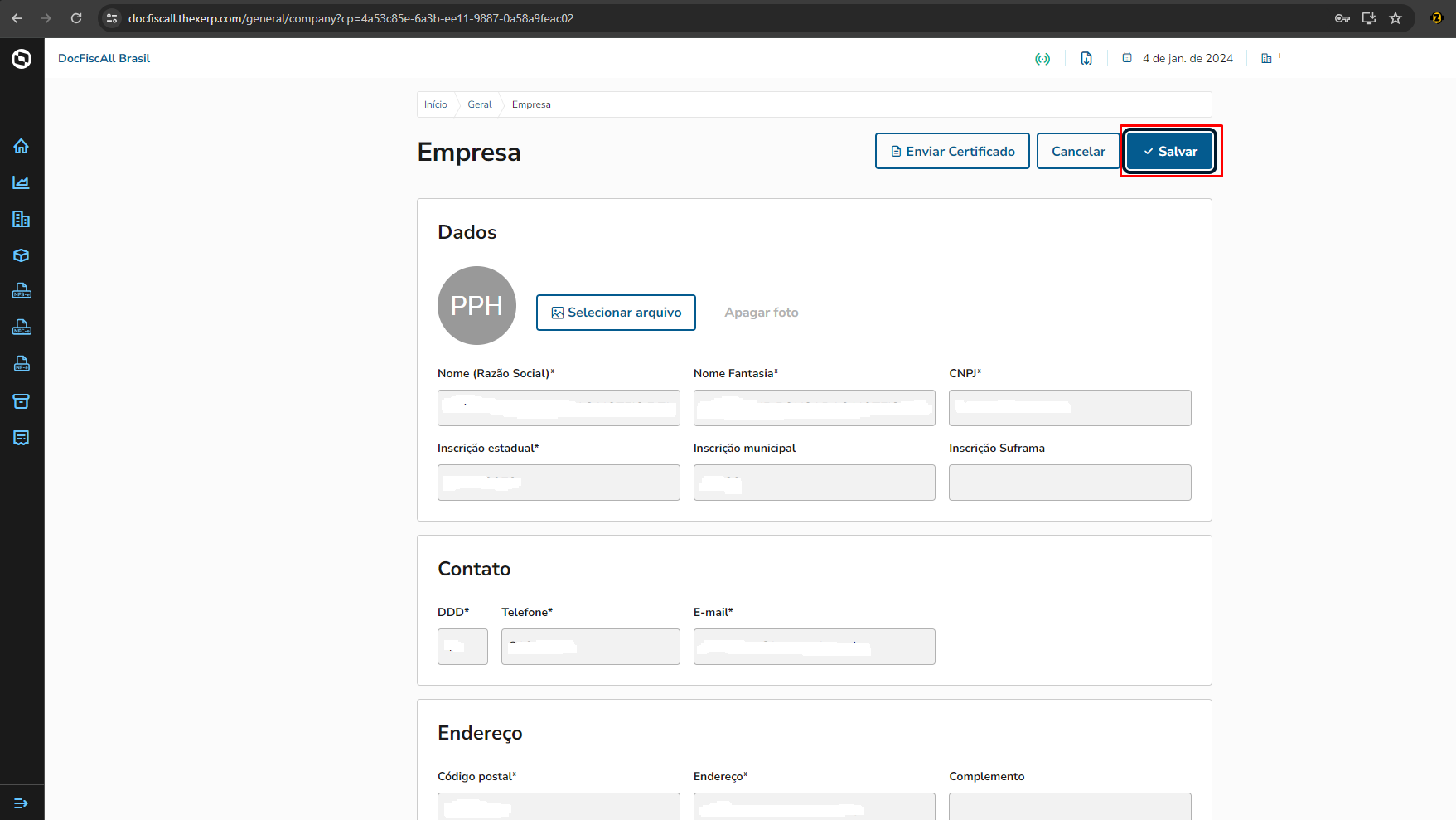Viewport: 1456px width, 820px height.
Task: Click Apagar foto
Action: pyautogui.click(x=762, y=313)
